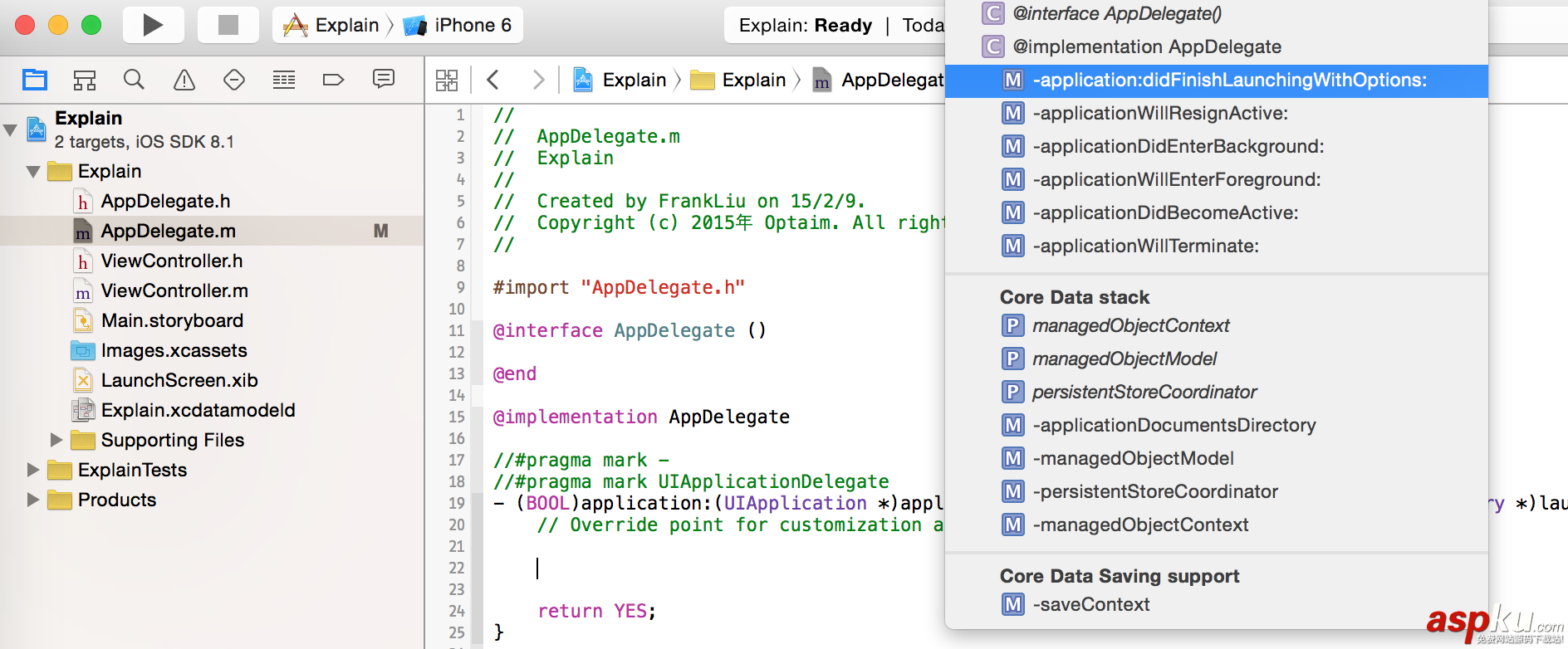
Task: Click the Run (play) button
Action: [x=153, y=25]
